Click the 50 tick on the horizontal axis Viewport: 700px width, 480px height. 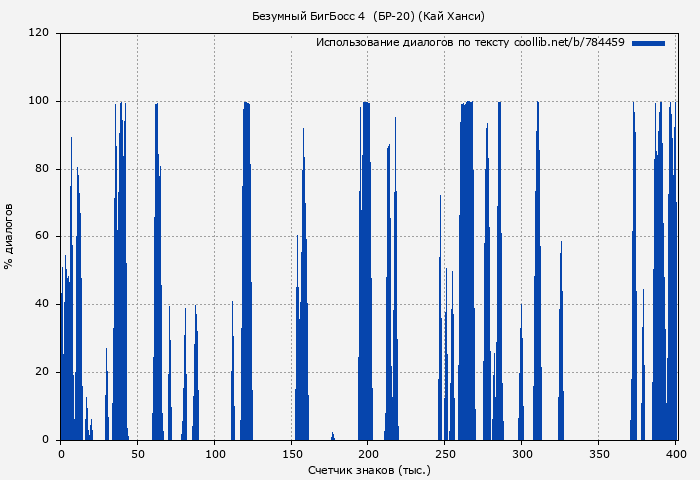coord(137,454)
